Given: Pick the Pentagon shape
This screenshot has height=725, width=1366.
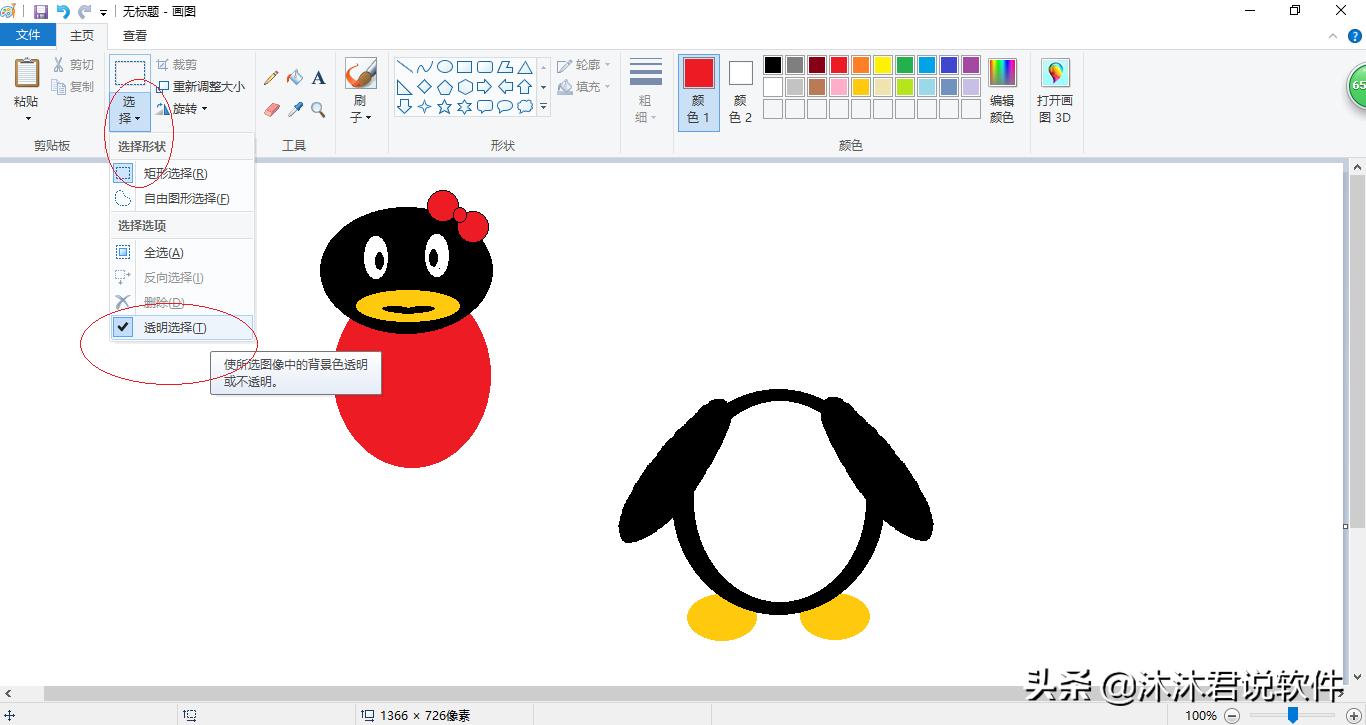Looking at the screenshot, I should click(x=445, y=87).
